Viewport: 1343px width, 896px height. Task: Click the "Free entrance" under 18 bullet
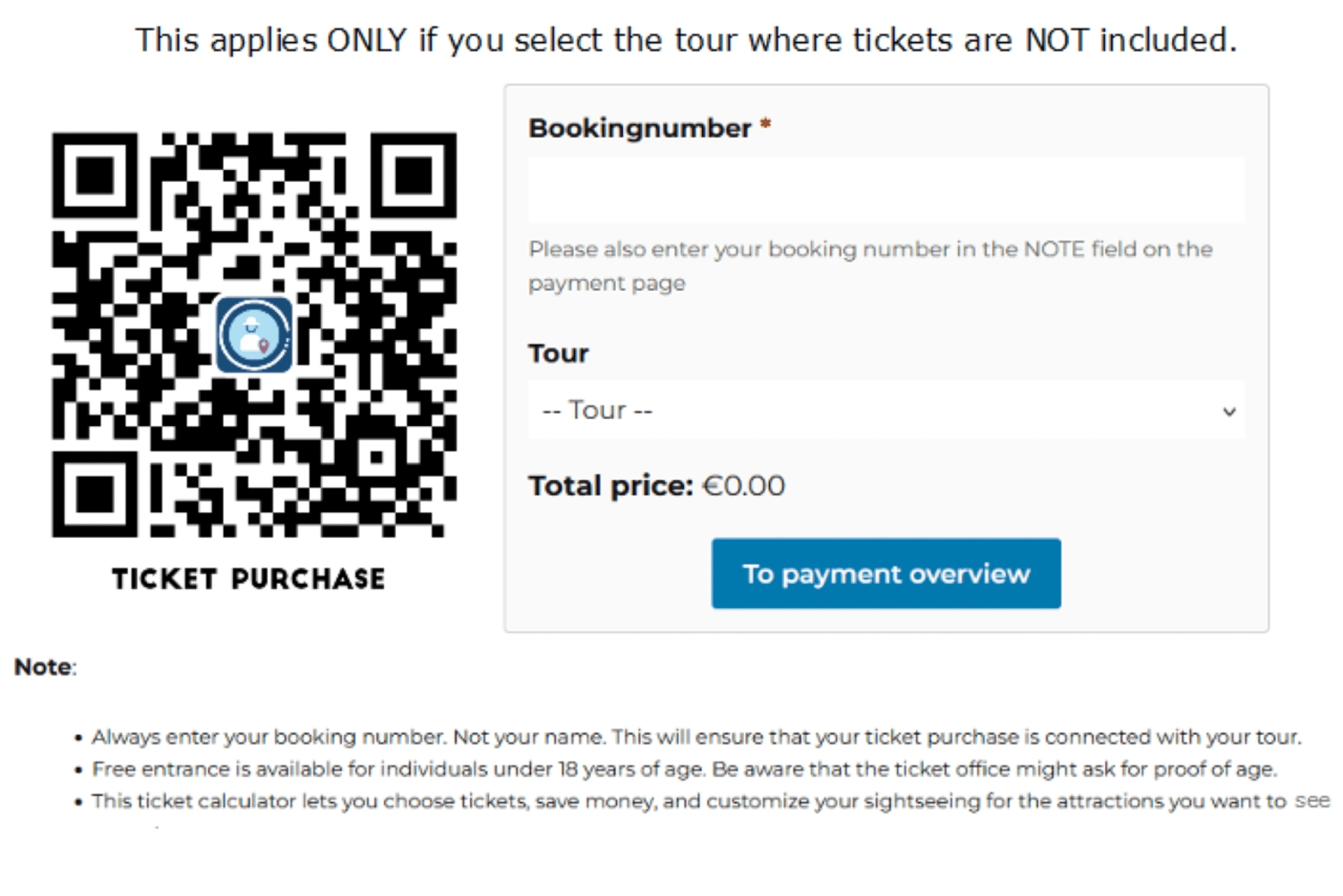pos(684,770)
